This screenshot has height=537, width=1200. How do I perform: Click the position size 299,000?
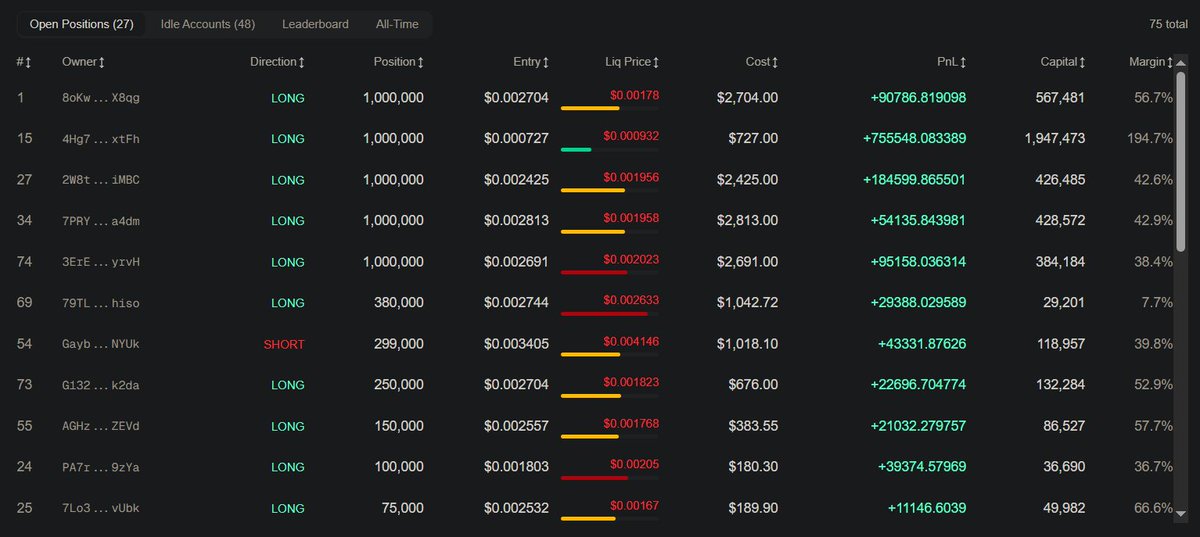[399, 344]
